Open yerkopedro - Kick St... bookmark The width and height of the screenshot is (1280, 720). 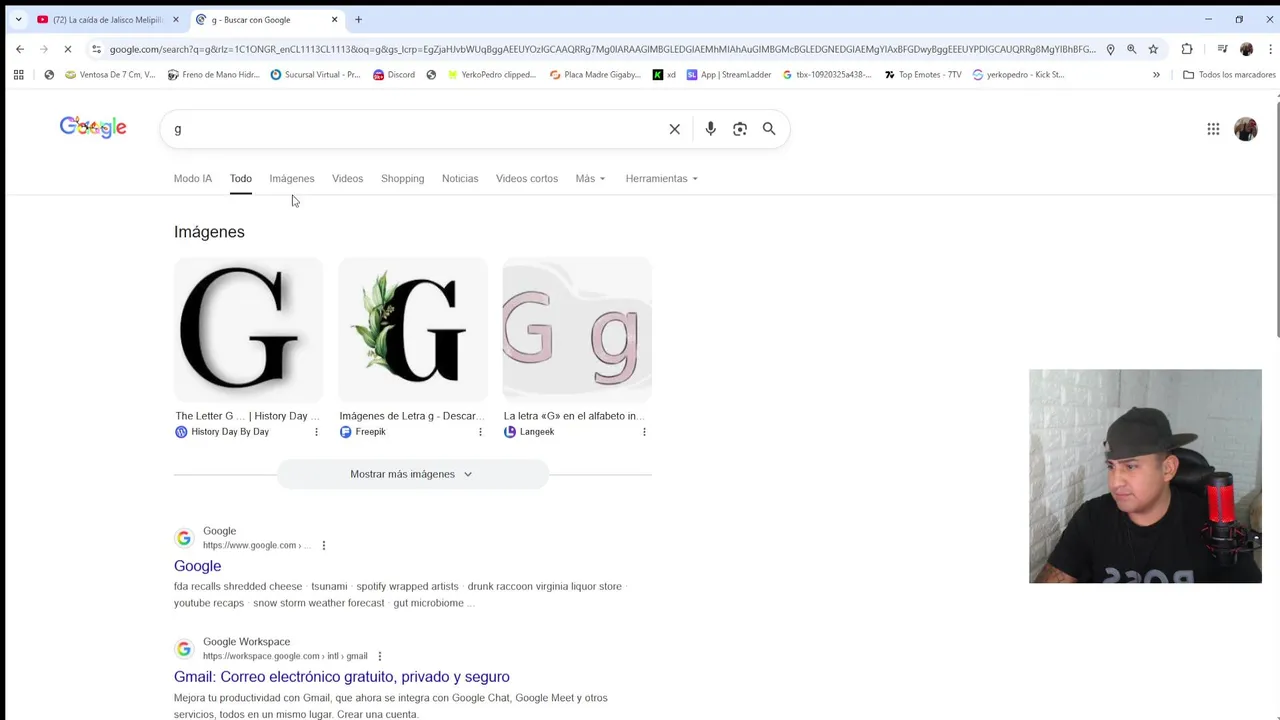1018,74
